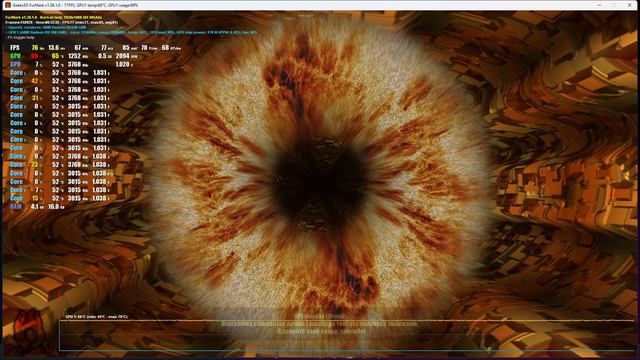The height and width of the screenshot is (360, 640).
Task: Click the Frames and time statistics line
Action: click(x=62, y=22)
